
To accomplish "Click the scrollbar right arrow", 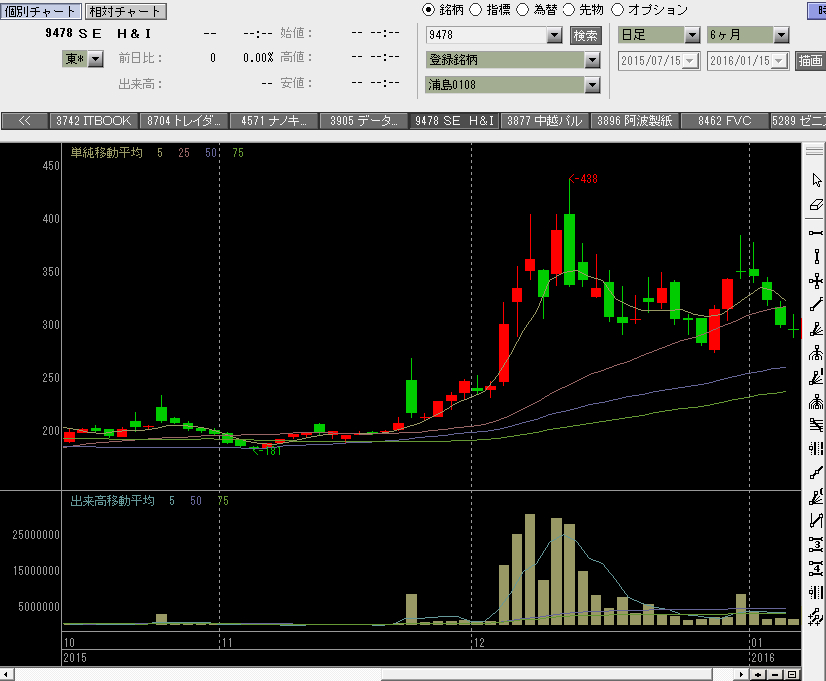I will pyautogui.click(x=742, y=675).
